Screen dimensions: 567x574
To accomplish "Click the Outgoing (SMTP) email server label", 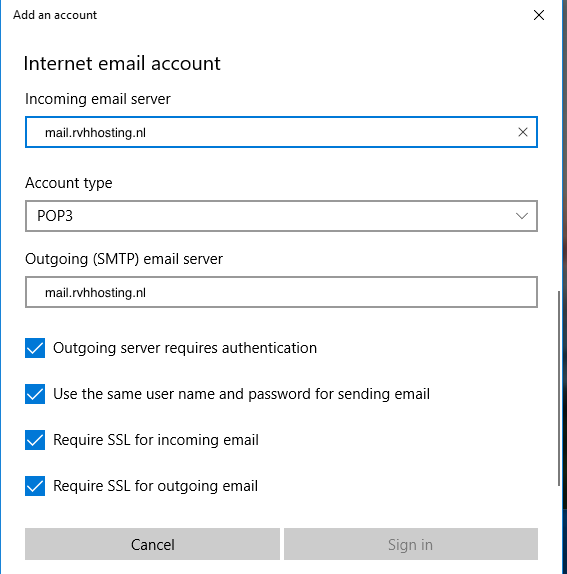I will [x=124, y=259].
